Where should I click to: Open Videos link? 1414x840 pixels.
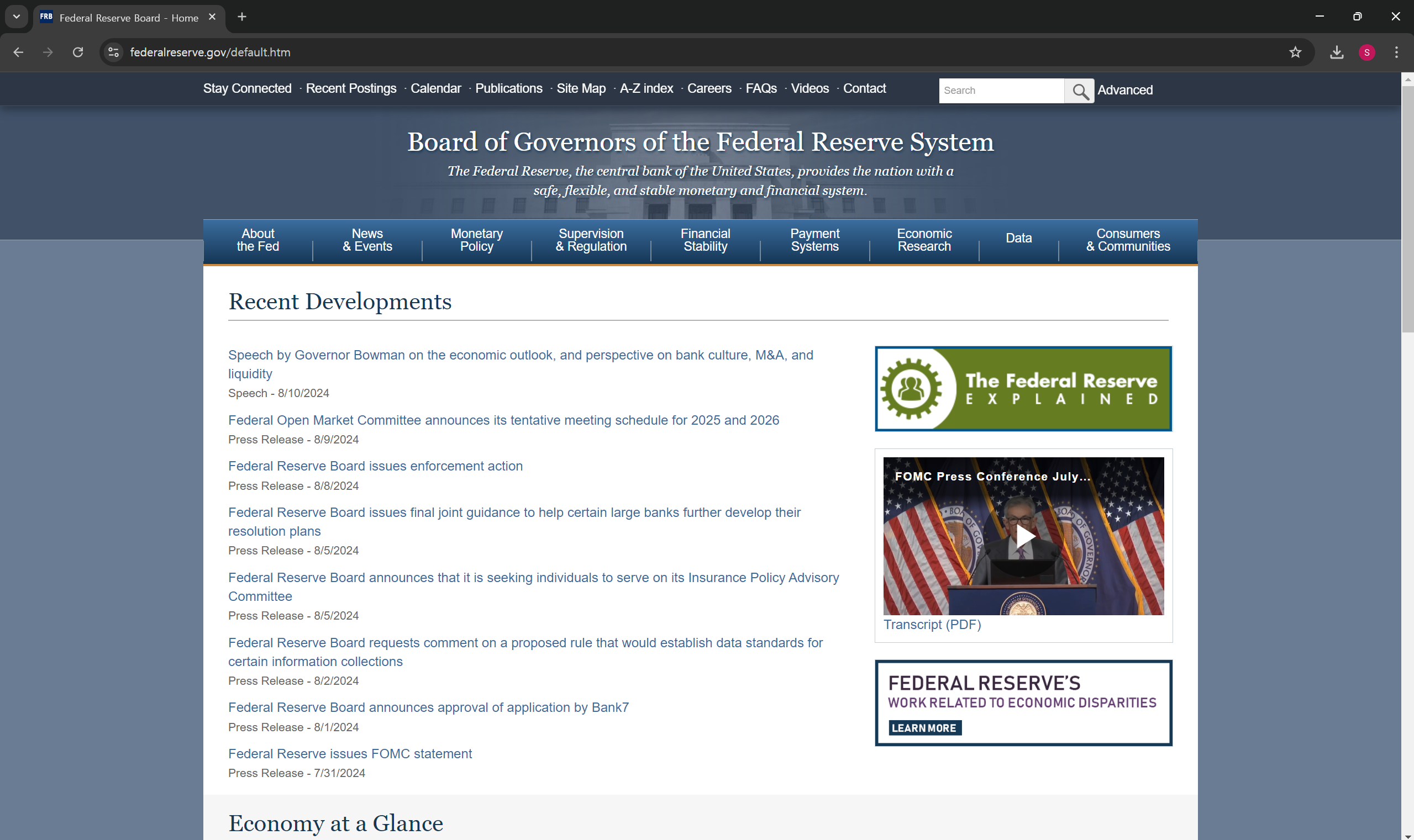810,88
